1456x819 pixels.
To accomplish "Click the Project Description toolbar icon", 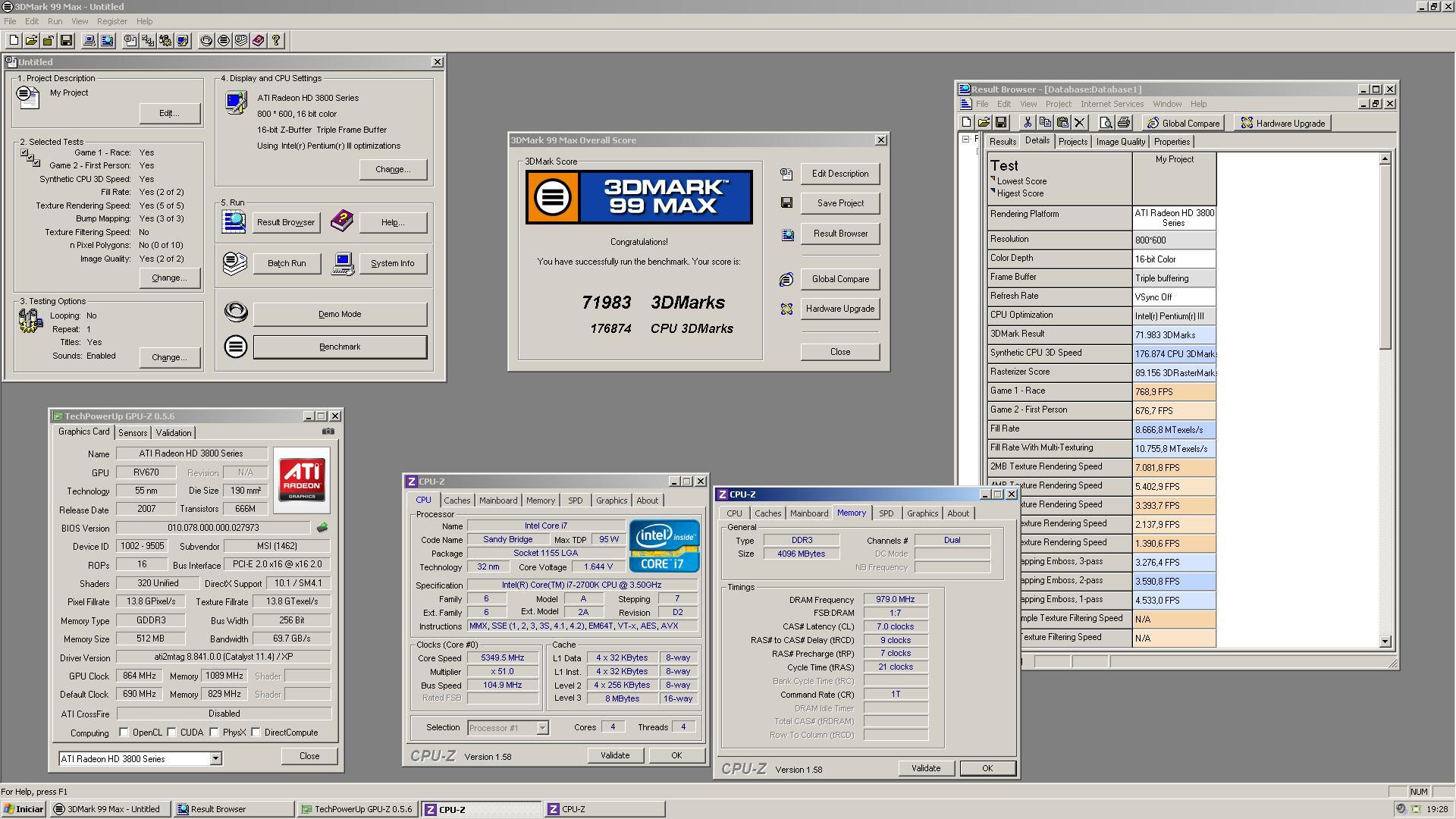I will pyautogui.click(x=130, y=41).
